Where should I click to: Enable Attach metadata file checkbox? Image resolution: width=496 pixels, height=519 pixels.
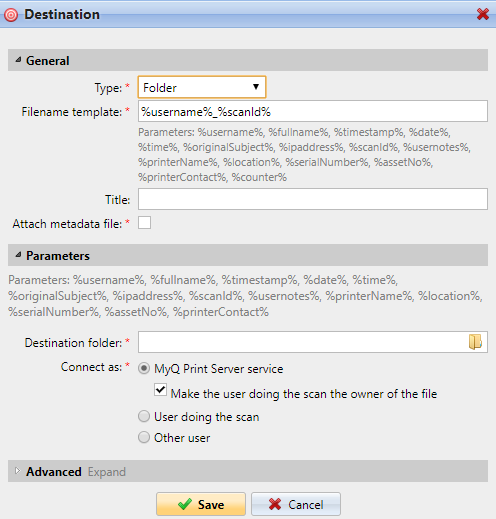pyautogui.click(x=144, y=223)
